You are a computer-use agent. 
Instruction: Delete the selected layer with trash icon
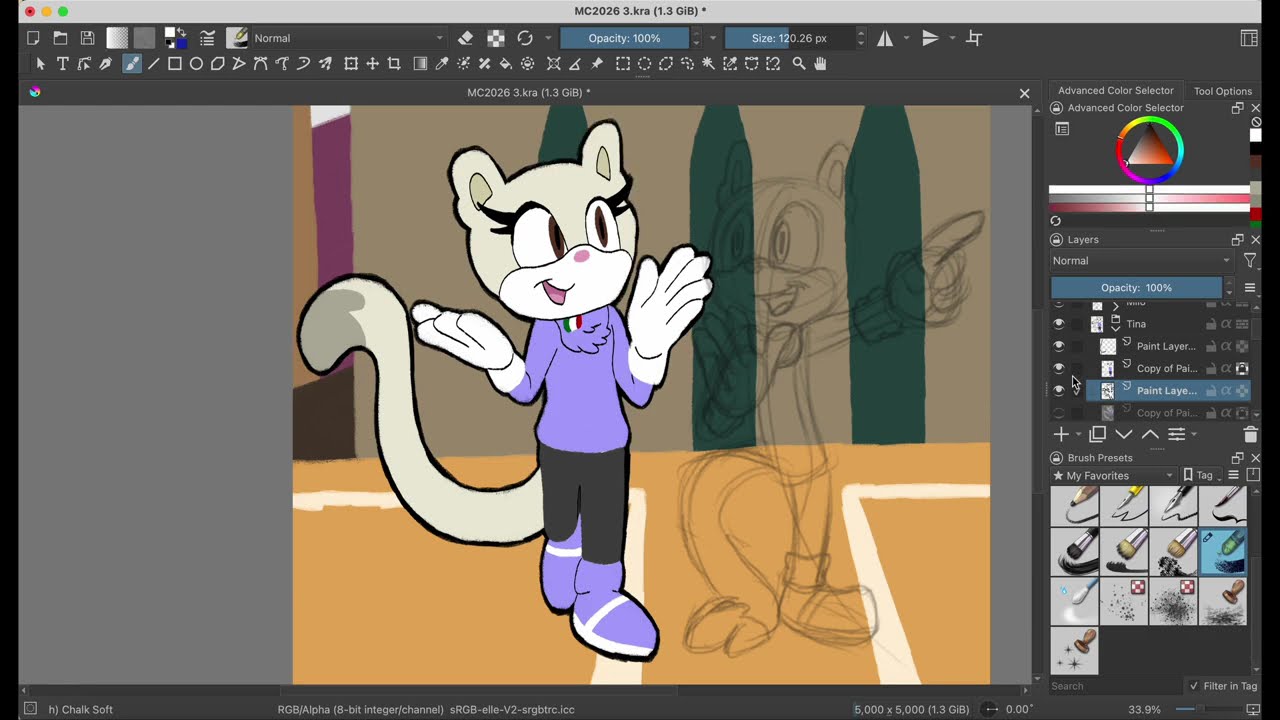[1250, 434]
